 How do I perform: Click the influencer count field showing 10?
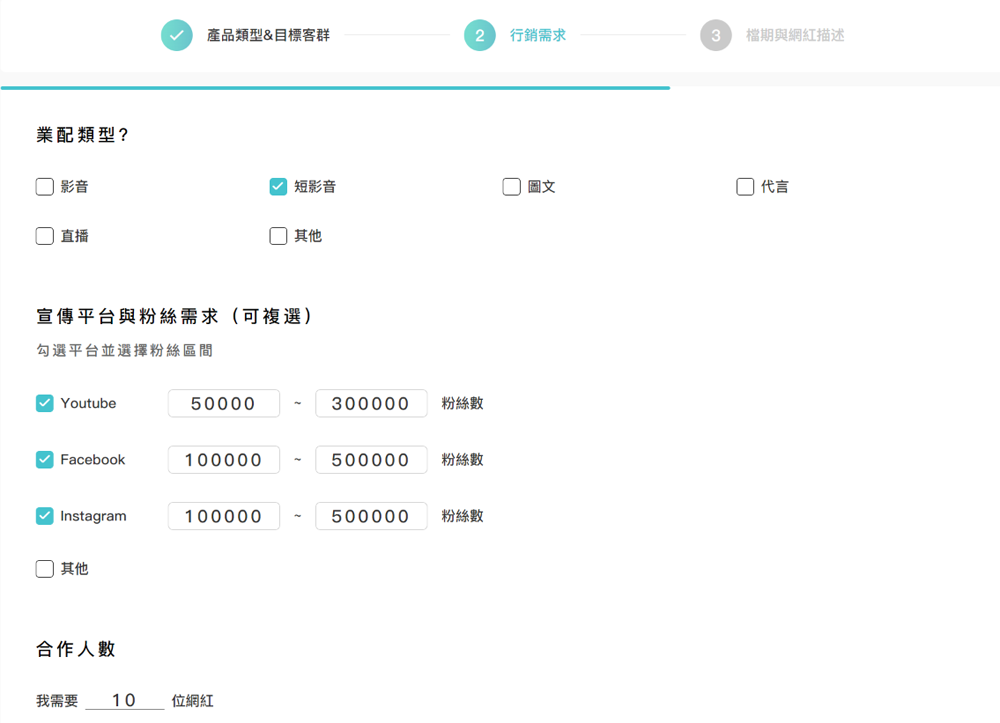click(x=125, y=700)
